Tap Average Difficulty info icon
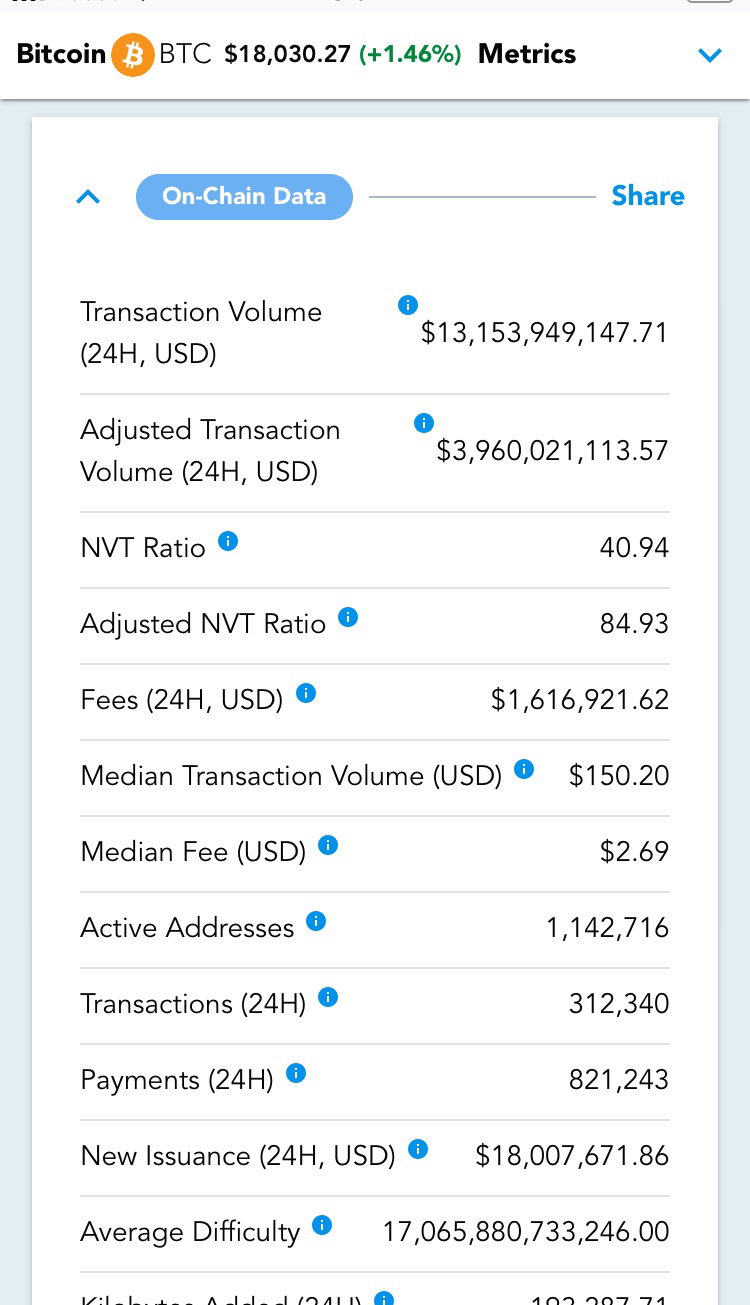 coord(322,1225)
